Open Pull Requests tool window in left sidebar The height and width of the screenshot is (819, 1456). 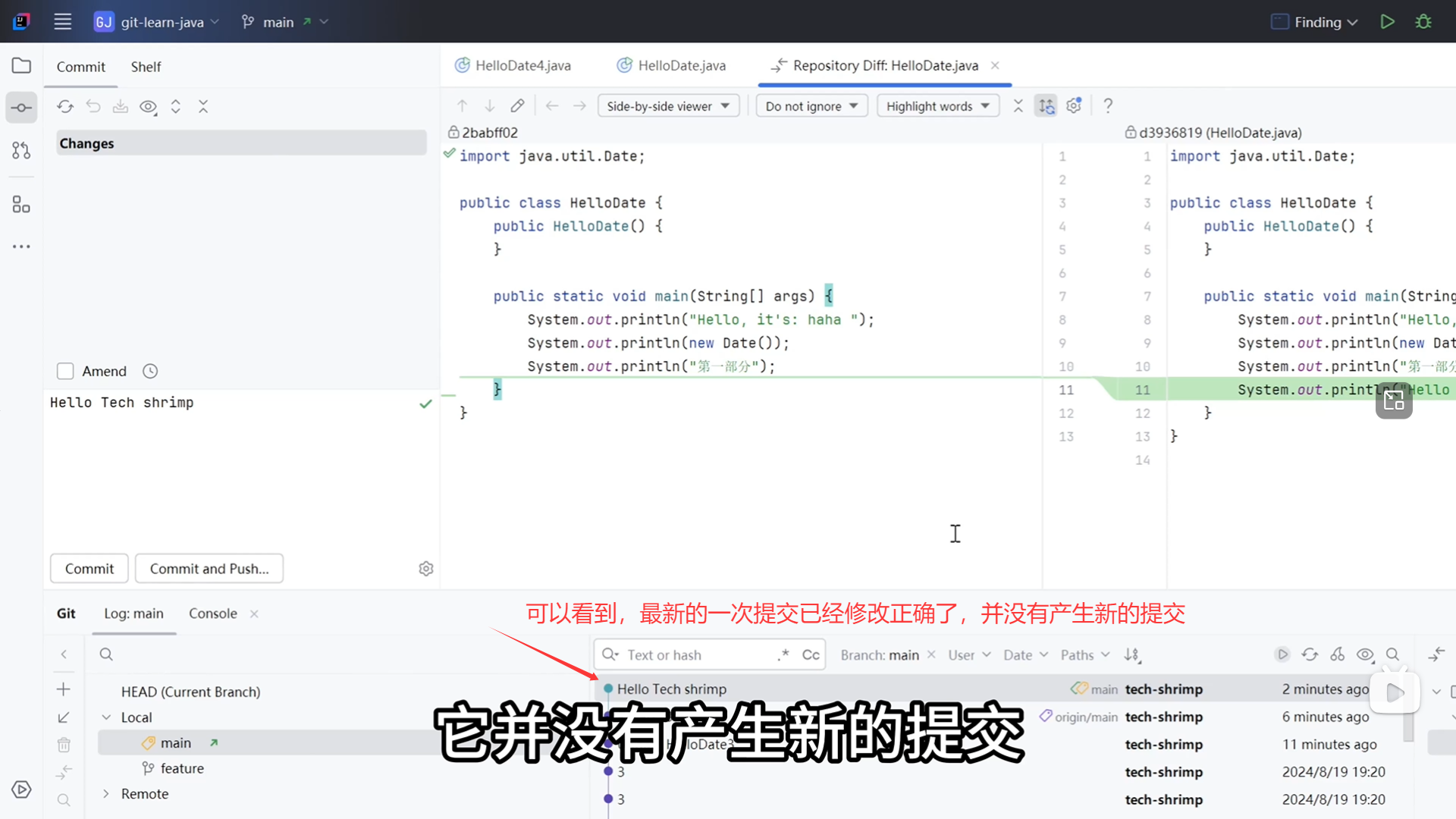[21, 150]
